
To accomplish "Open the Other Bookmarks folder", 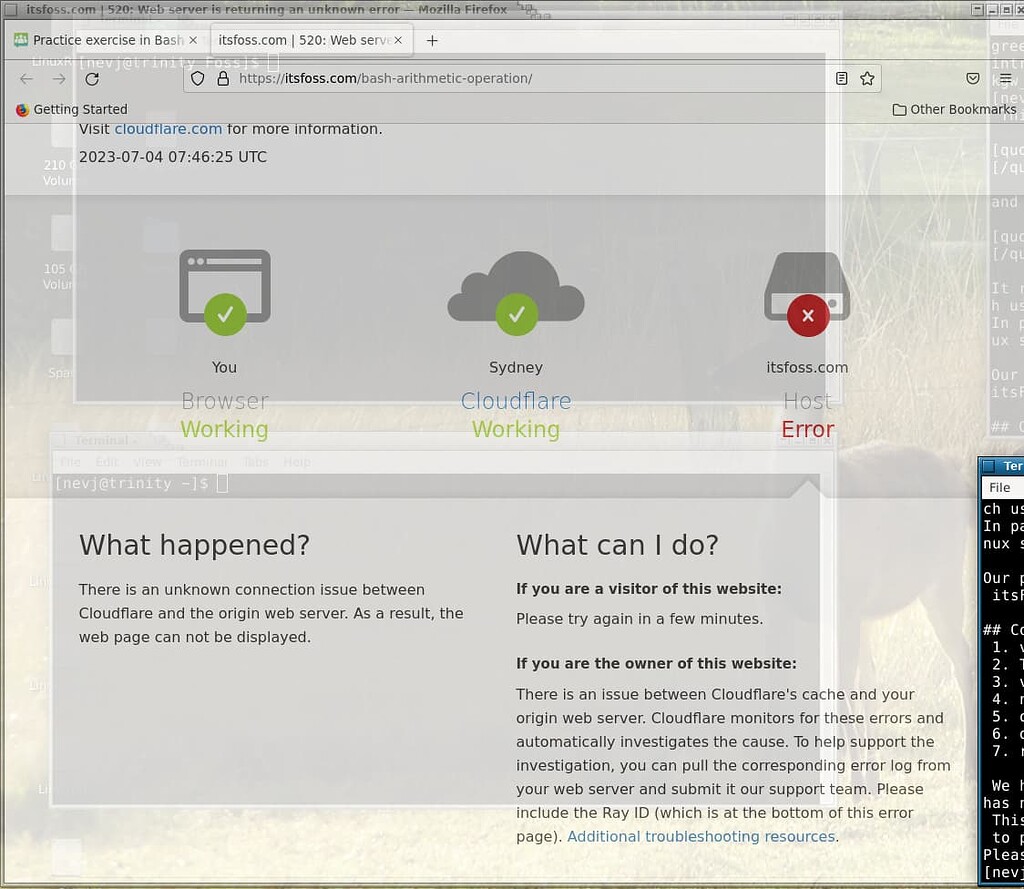I will point(954,109).
